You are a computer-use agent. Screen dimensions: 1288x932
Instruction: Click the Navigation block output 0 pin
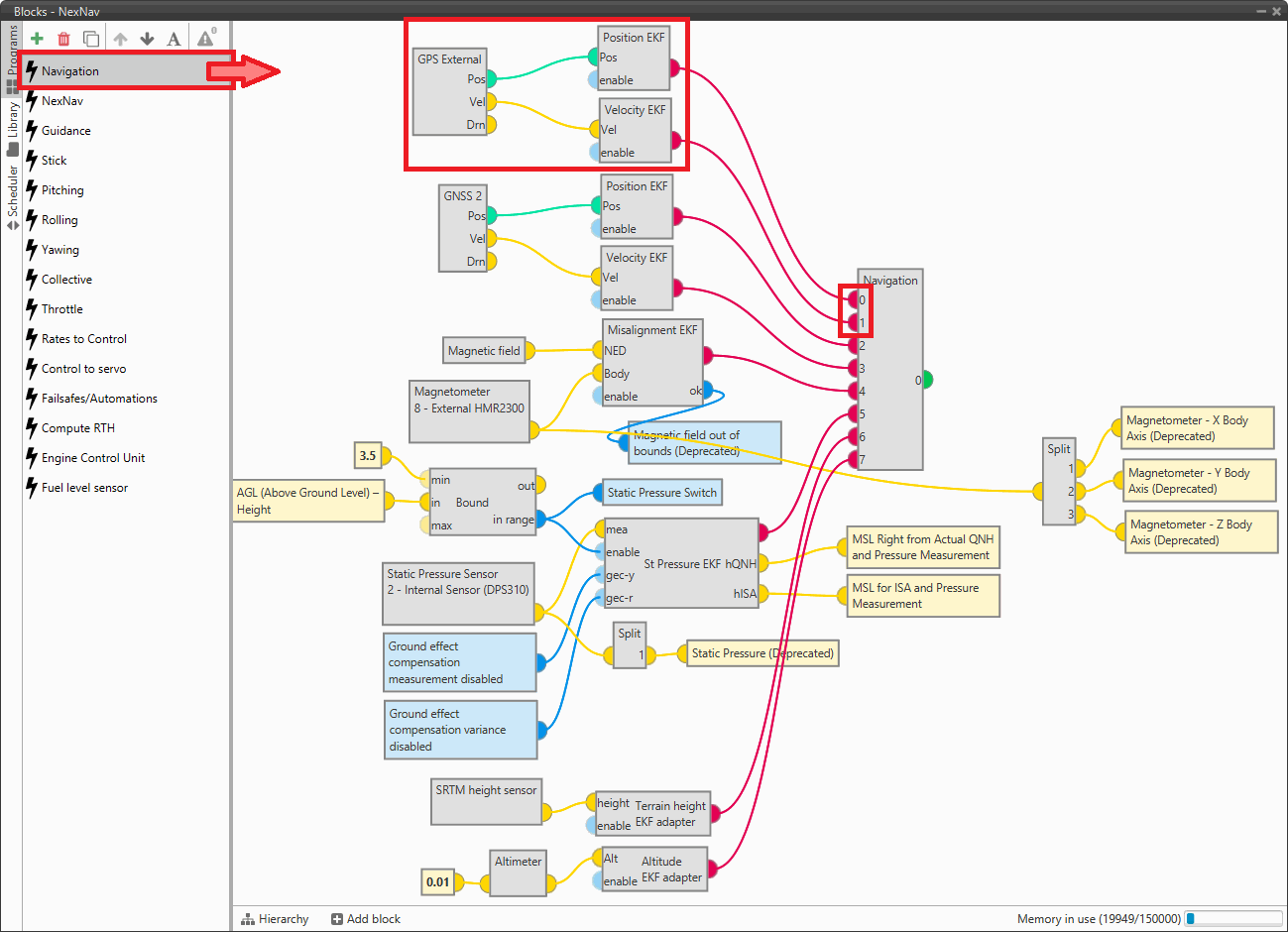(x=927, y=380)
